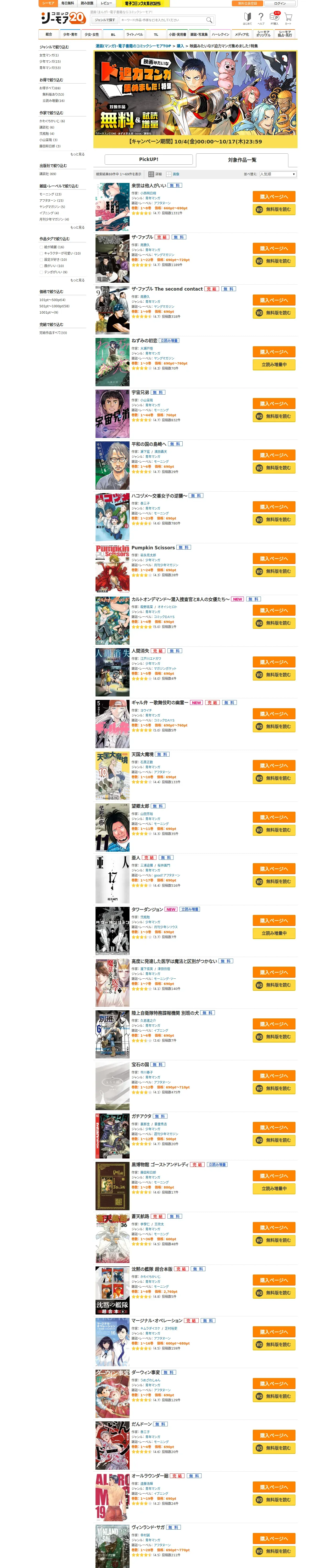This screenshot has height=1568, width=336.
Task: Click the Comic Seamoa 20th logo
Action: click(x=63, y=18)
